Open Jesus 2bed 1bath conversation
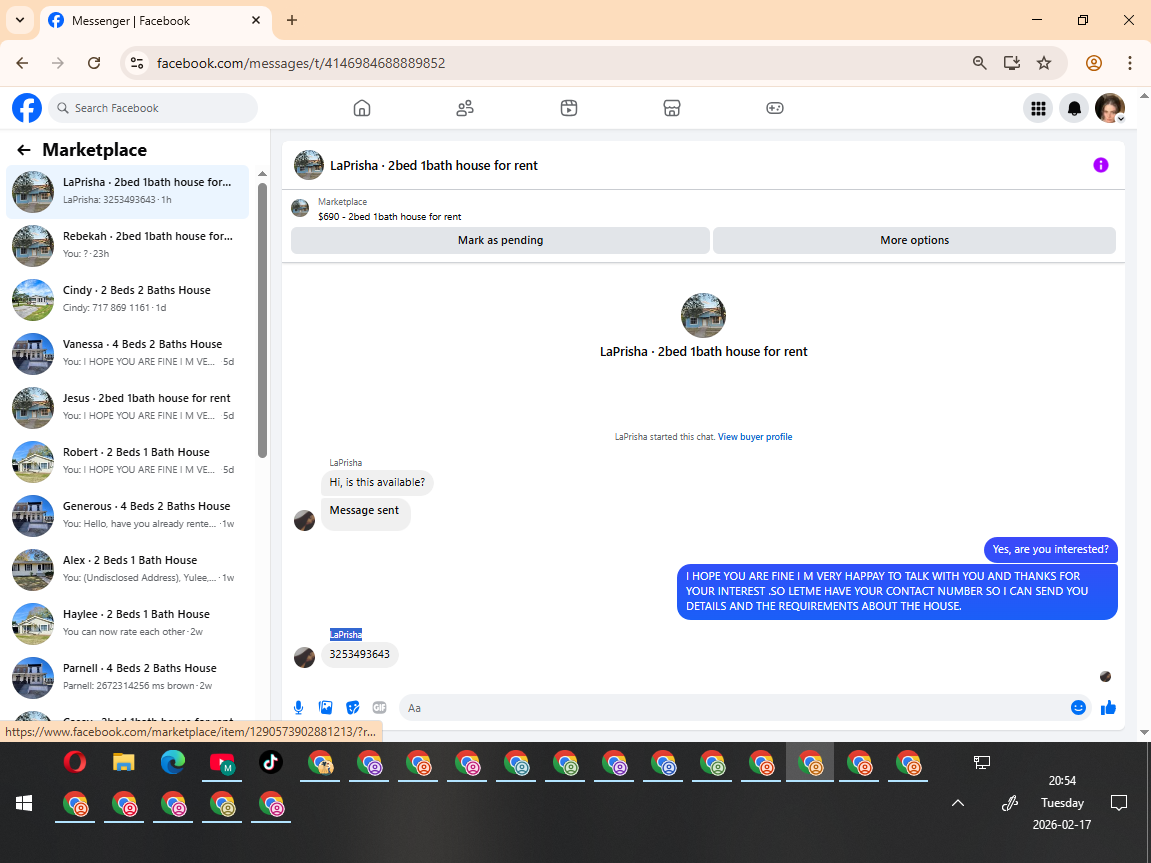The width and height of the screenshot is (1151, 863). 128,407
